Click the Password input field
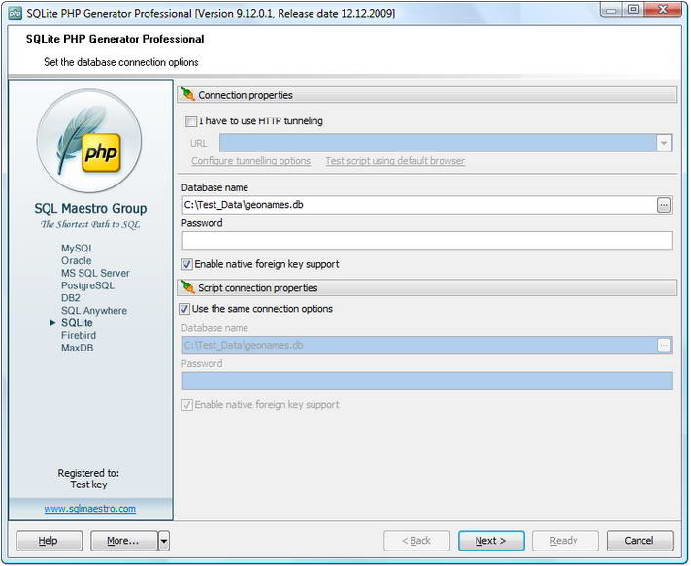 [x=427, y=241]
